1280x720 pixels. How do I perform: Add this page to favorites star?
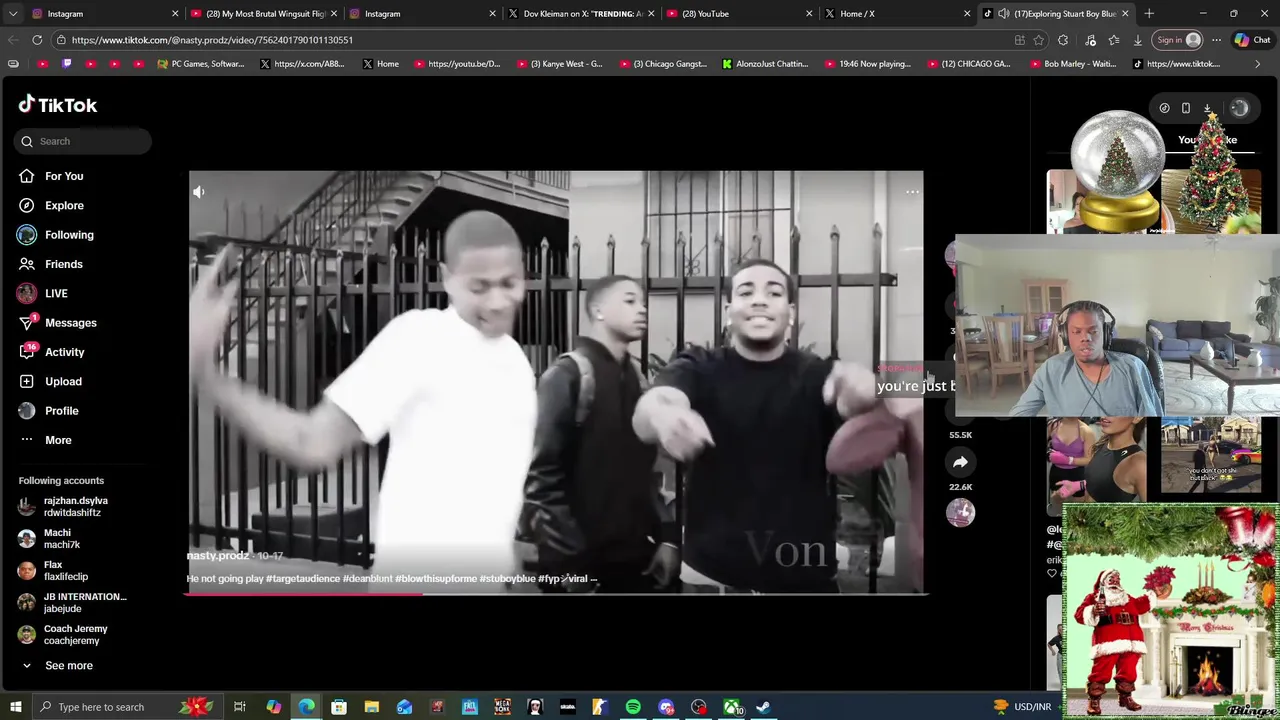pos(1039,40)
